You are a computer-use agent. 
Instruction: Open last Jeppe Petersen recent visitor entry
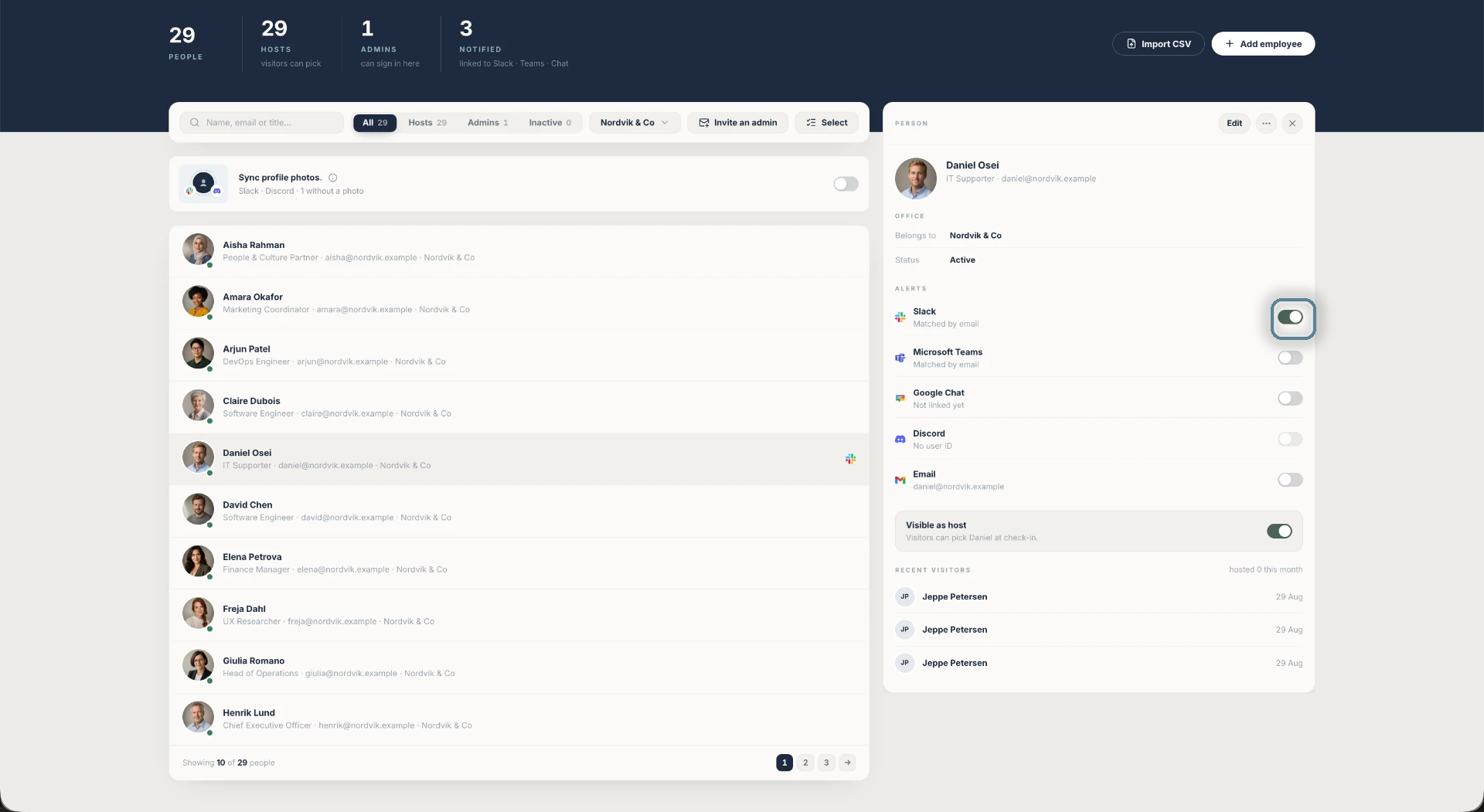(1098, 663)
